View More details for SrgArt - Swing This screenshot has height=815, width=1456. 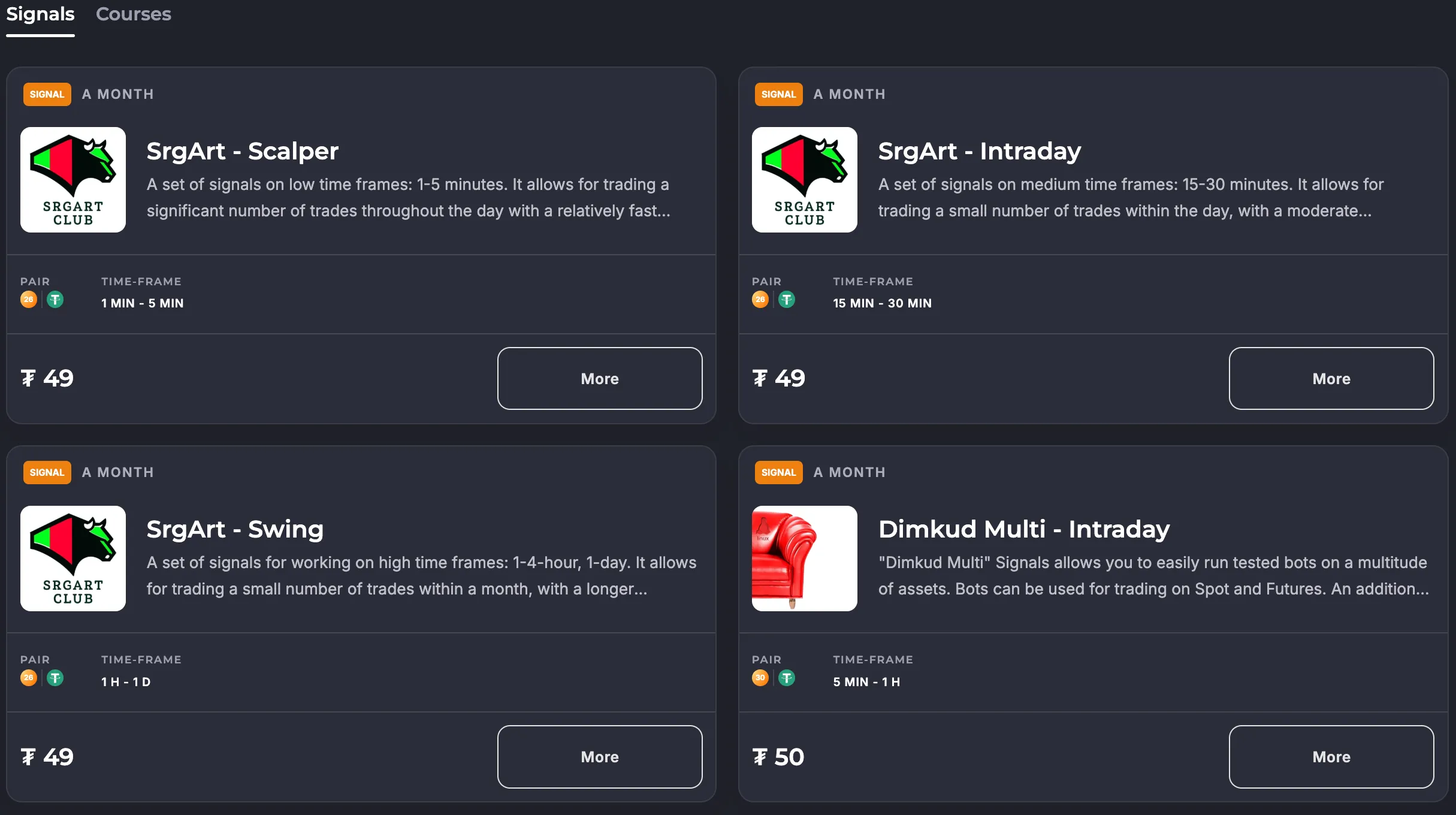pyautogui.click(x=599, y=757)
